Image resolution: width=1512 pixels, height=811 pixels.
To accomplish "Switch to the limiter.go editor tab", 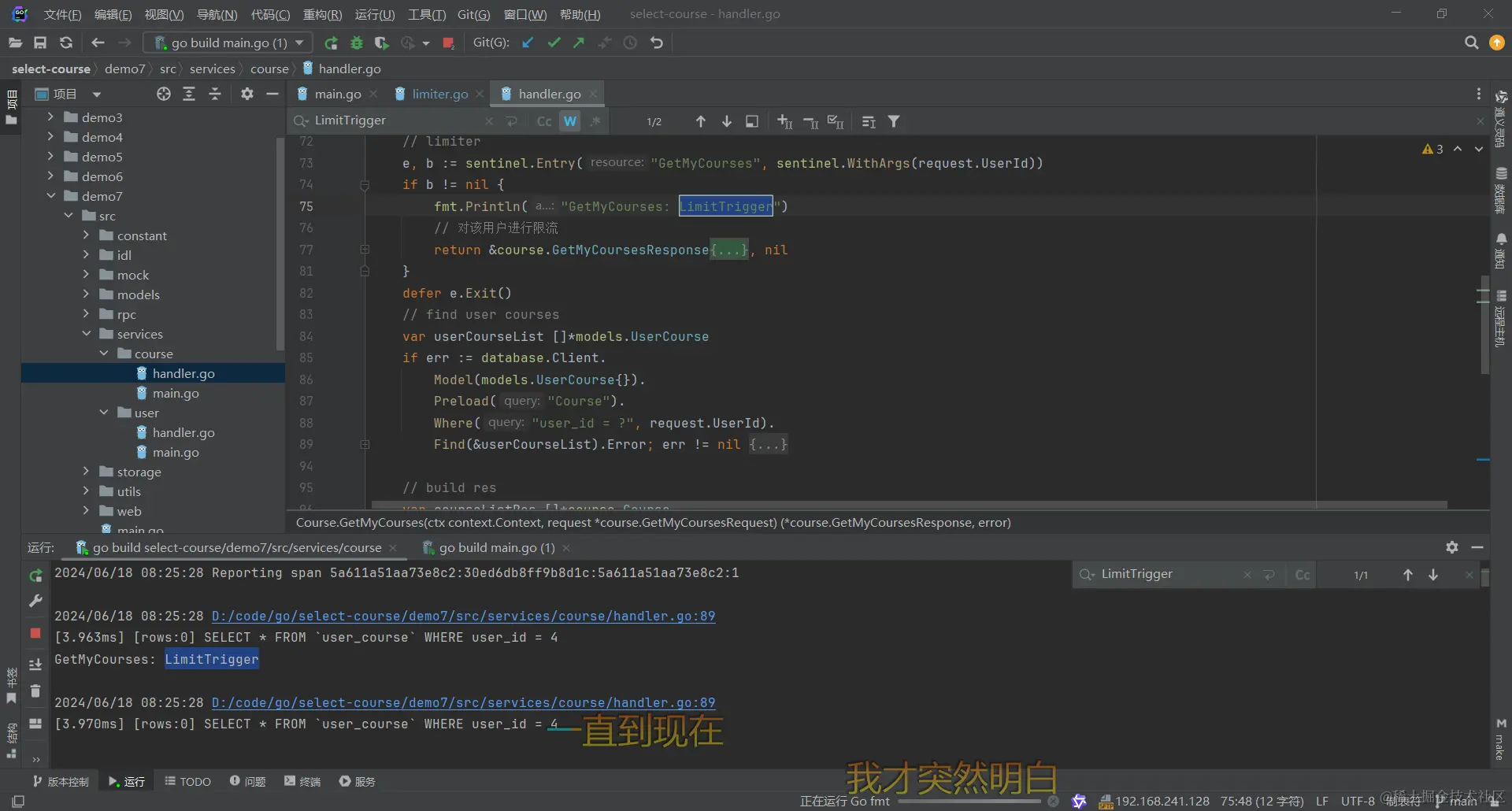I will (x=440, y=94).
